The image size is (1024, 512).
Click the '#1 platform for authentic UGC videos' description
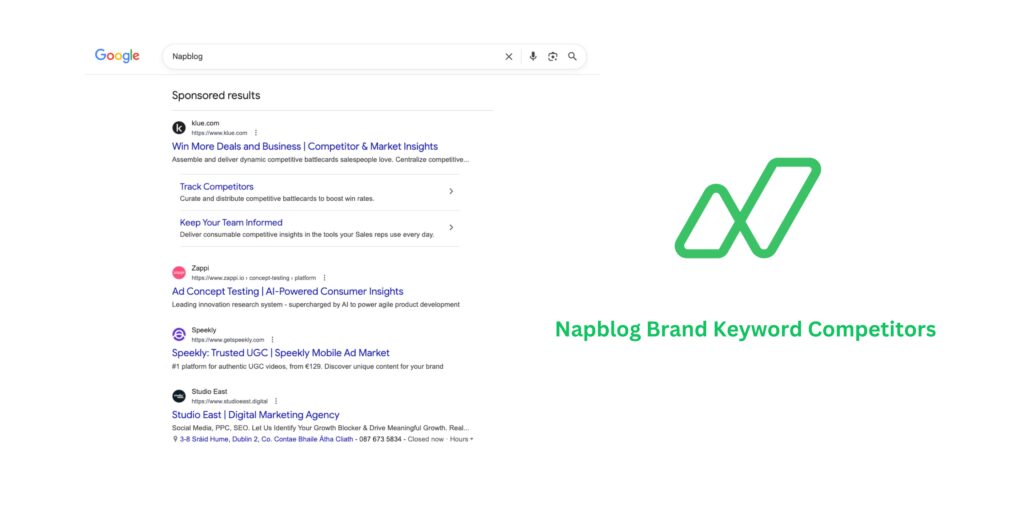click(308, 366)
